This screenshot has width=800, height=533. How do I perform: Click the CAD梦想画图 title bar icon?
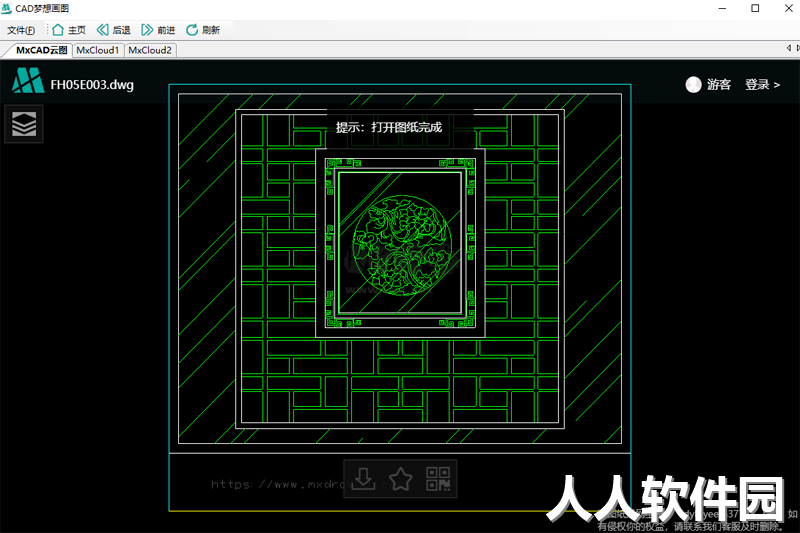(x=6, y=8)
